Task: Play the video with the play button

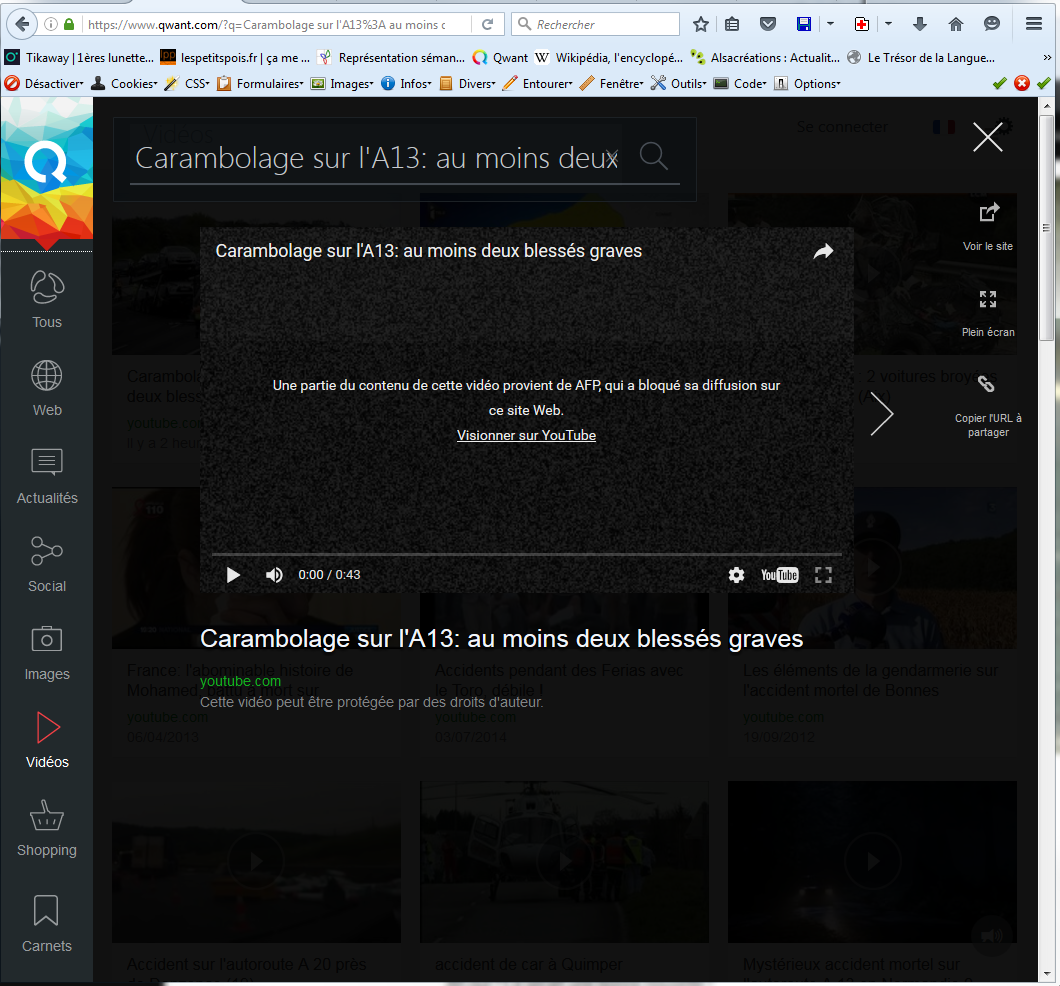Action: tap(233, 575)
